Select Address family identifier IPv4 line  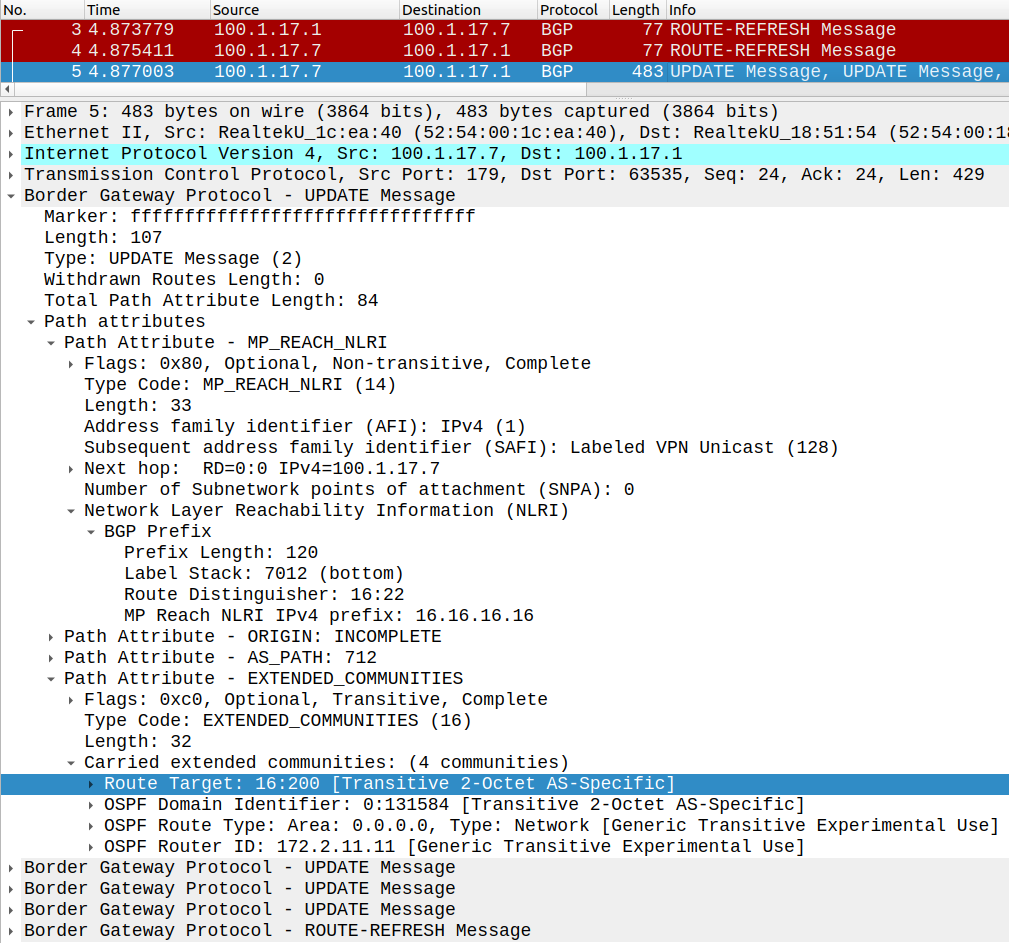[x=305, y=427]
